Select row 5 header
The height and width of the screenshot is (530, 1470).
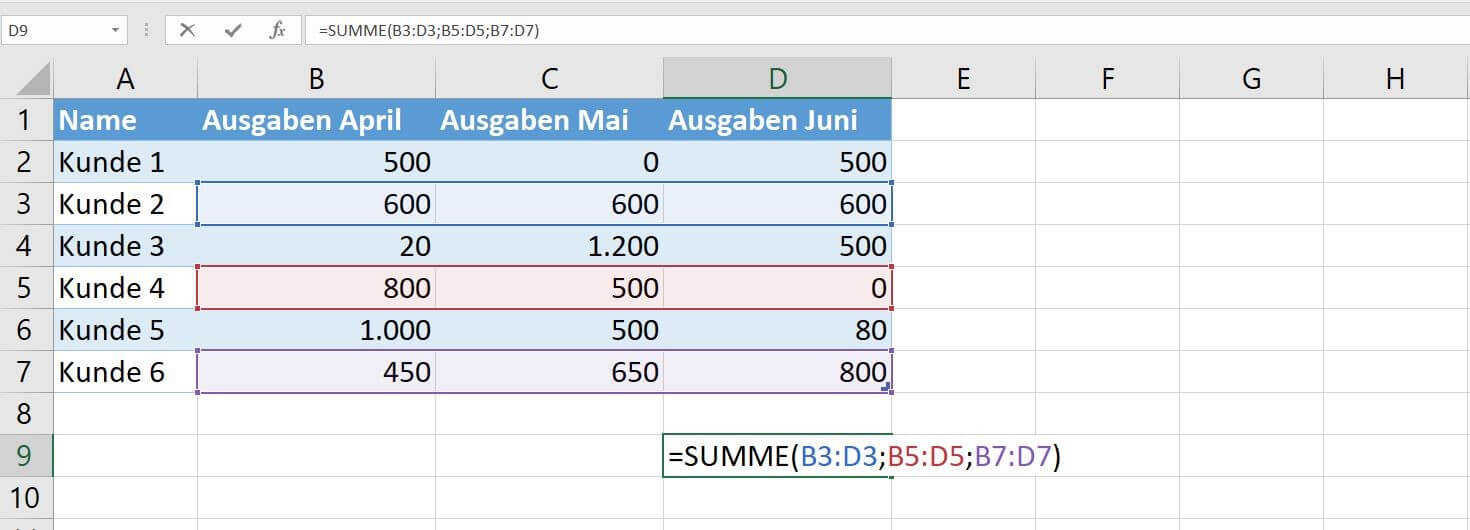(26, 288)
